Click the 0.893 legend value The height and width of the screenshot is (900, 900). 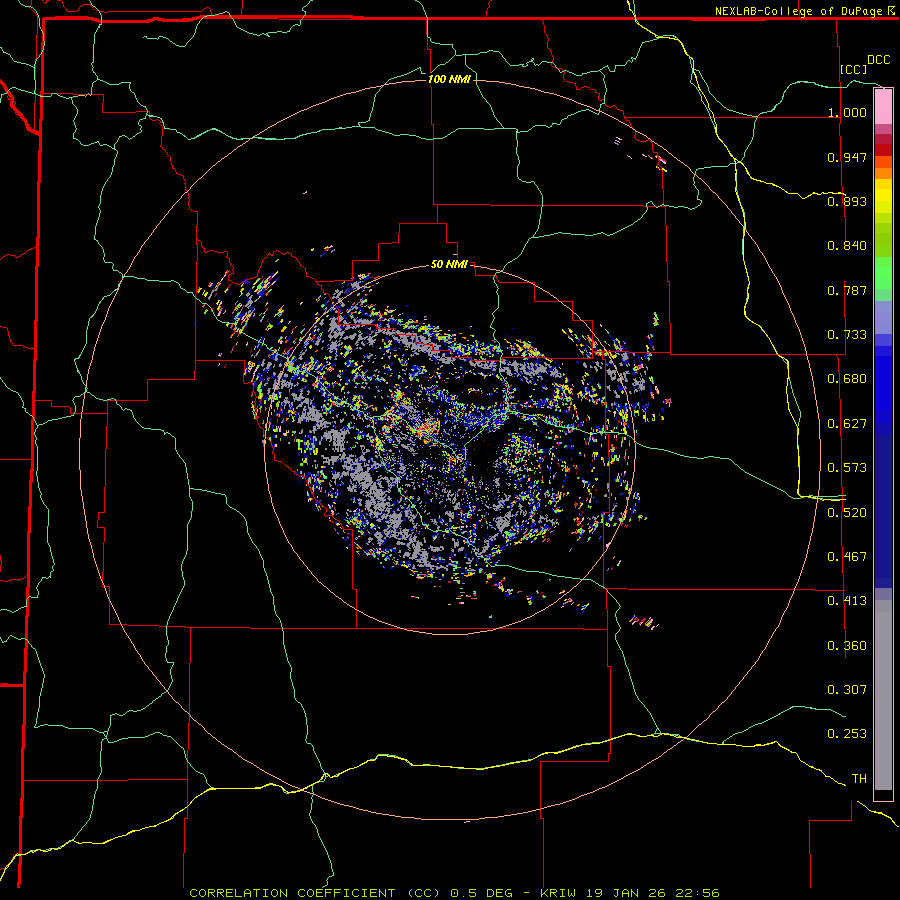click(x=847, y=201)
